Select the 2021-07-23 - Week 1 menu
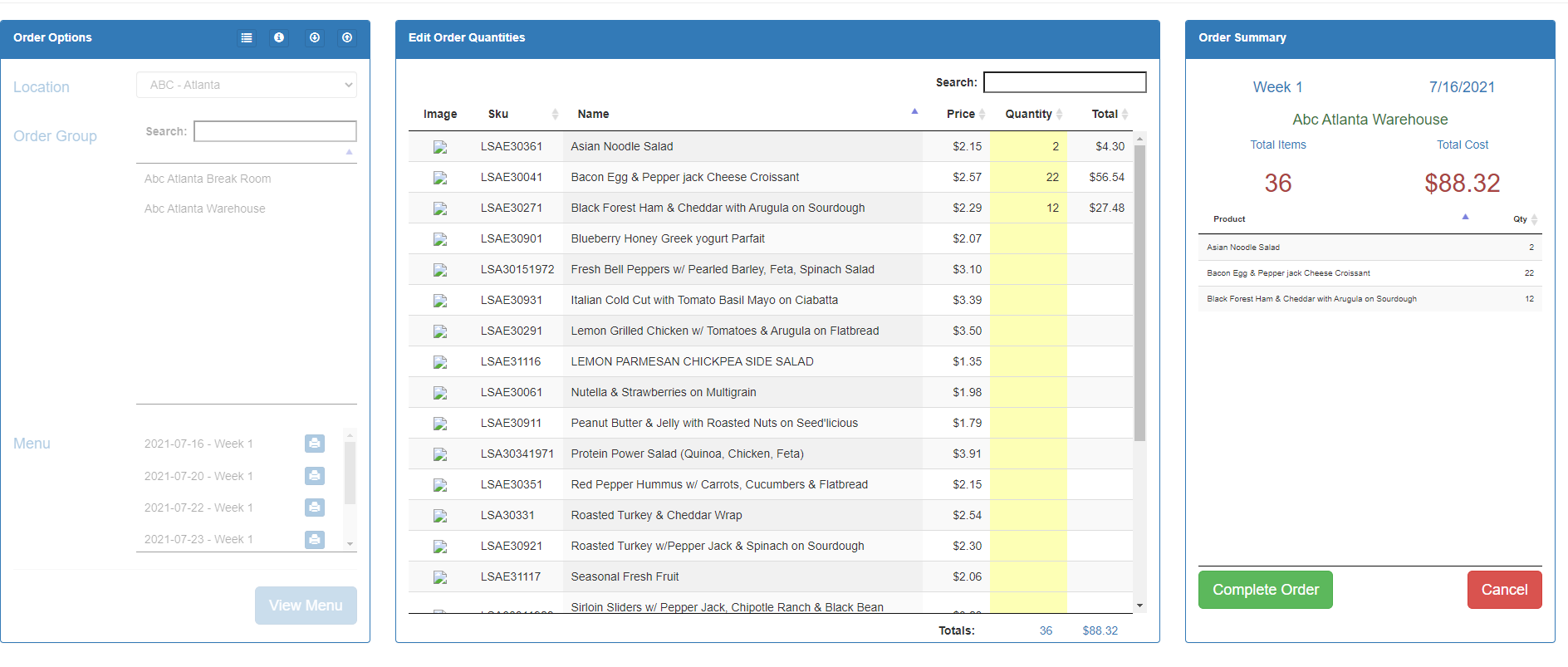Screen dimensions: 1568x667 (198, 539)
